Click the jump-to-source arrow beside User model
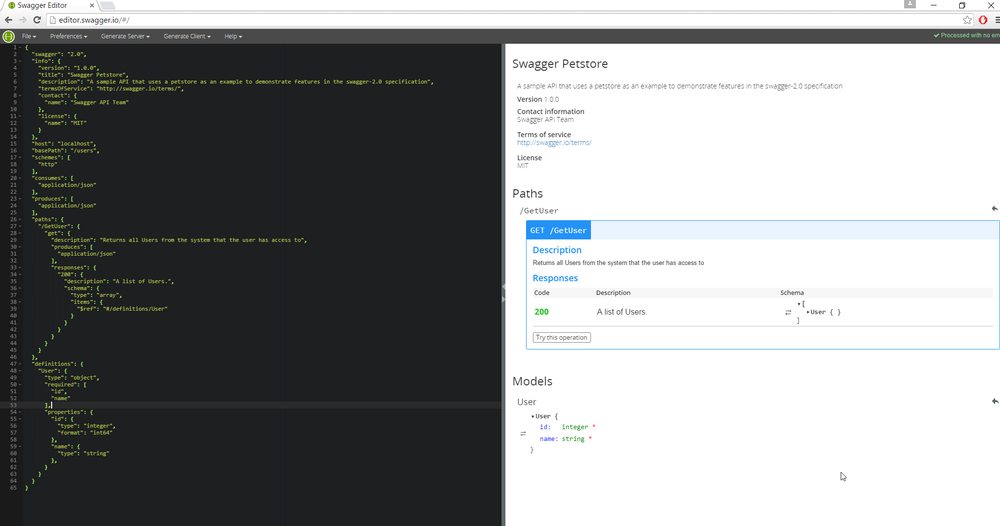Viewport: 1000px width, 526px height. (x=994, y=401)
